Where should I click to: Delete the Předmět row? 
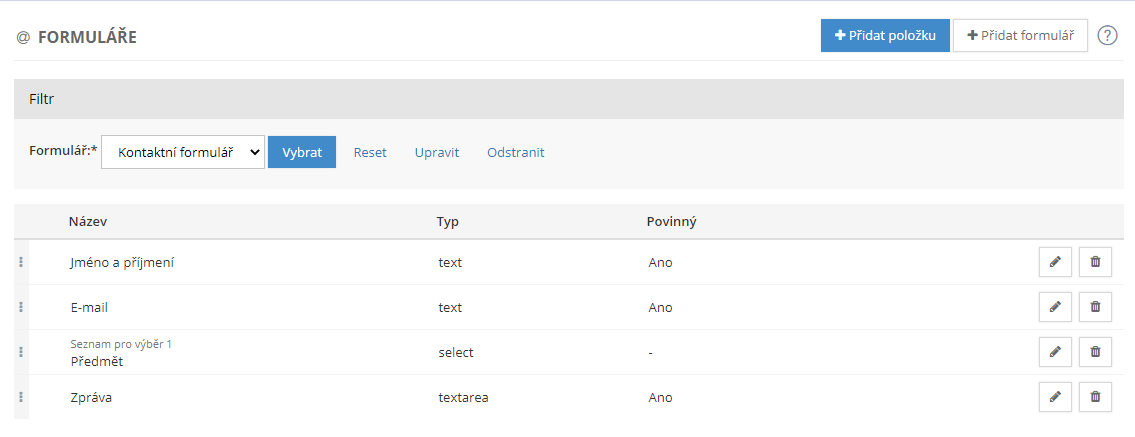click(x=1095, y=352)
